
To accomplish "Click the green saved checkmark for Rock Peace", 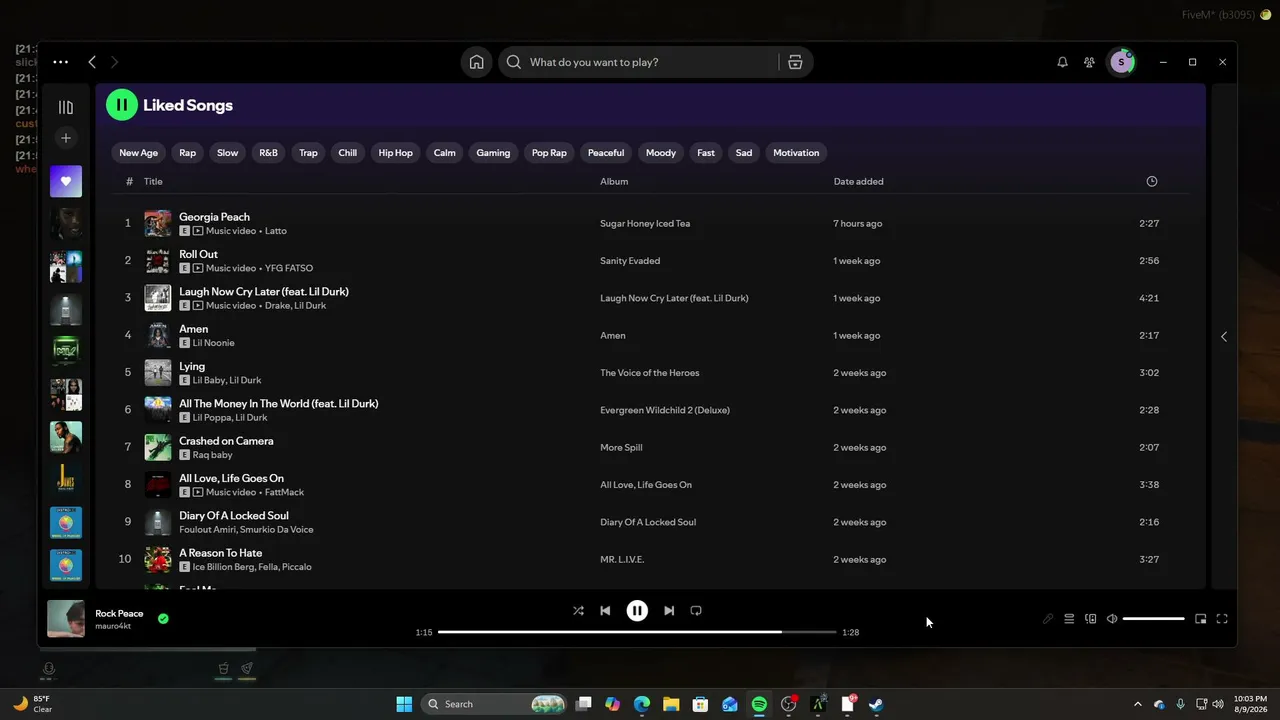I will point(163,619).
